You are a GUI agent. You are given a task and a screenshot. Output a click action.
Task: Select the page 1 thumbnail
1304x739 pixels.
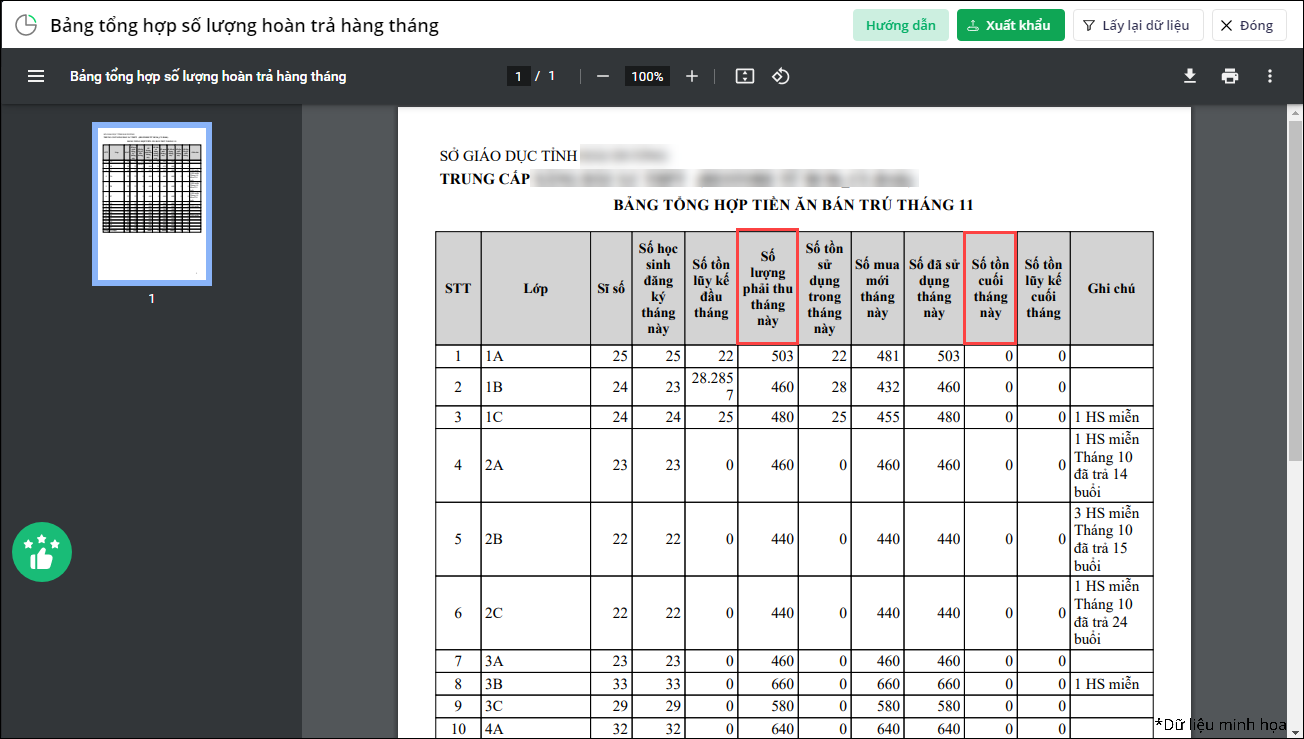[152, 204]
